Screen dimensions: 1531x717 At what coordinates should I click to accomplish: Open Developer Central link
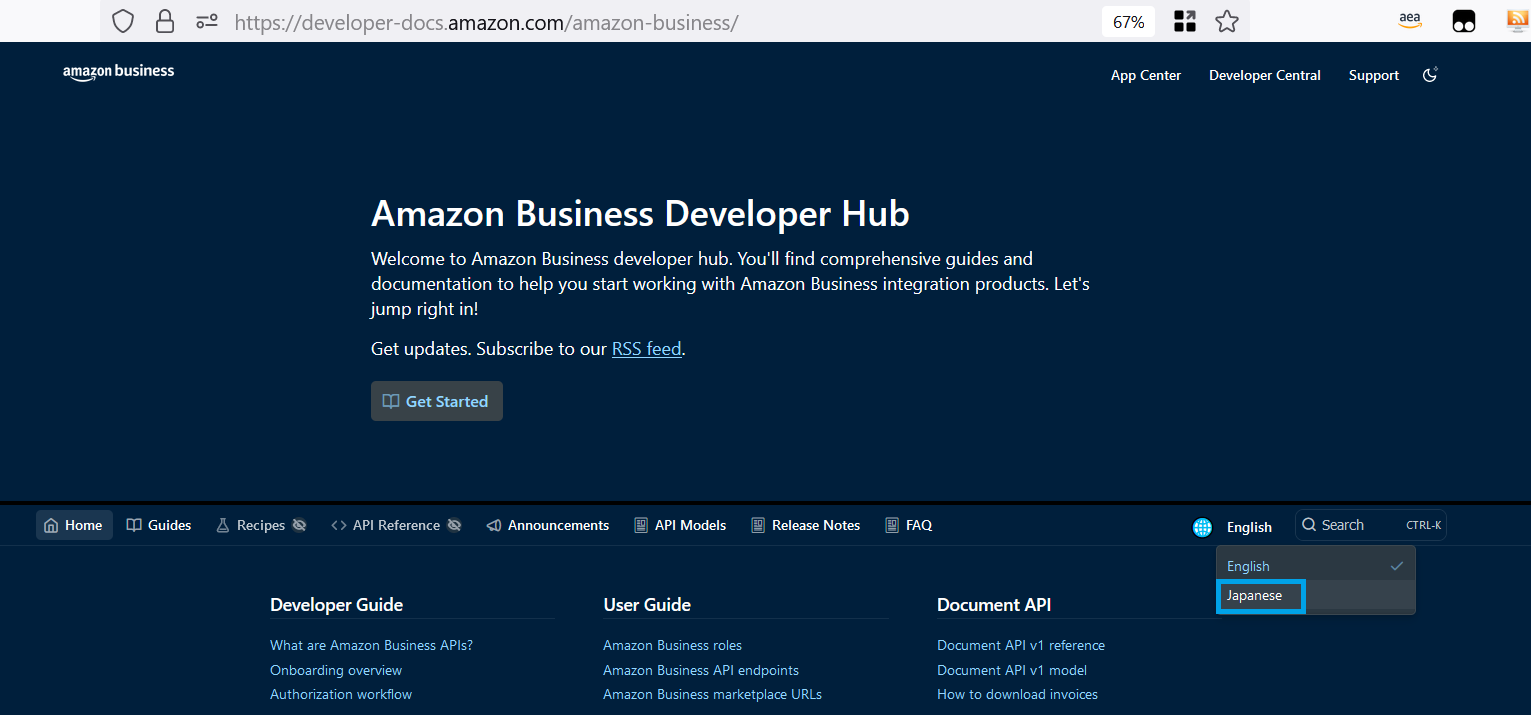(1264, 75)
